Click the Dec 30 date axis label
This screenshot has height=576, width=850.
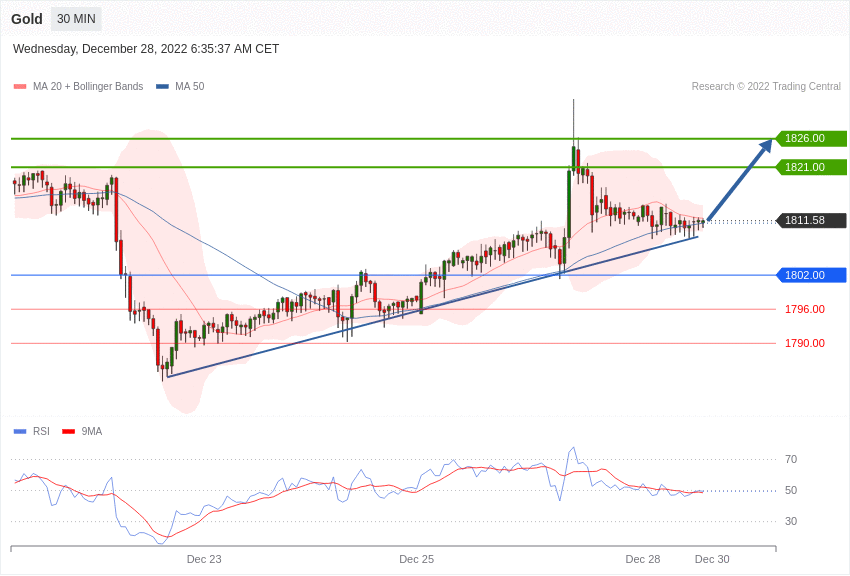point(712,559)
